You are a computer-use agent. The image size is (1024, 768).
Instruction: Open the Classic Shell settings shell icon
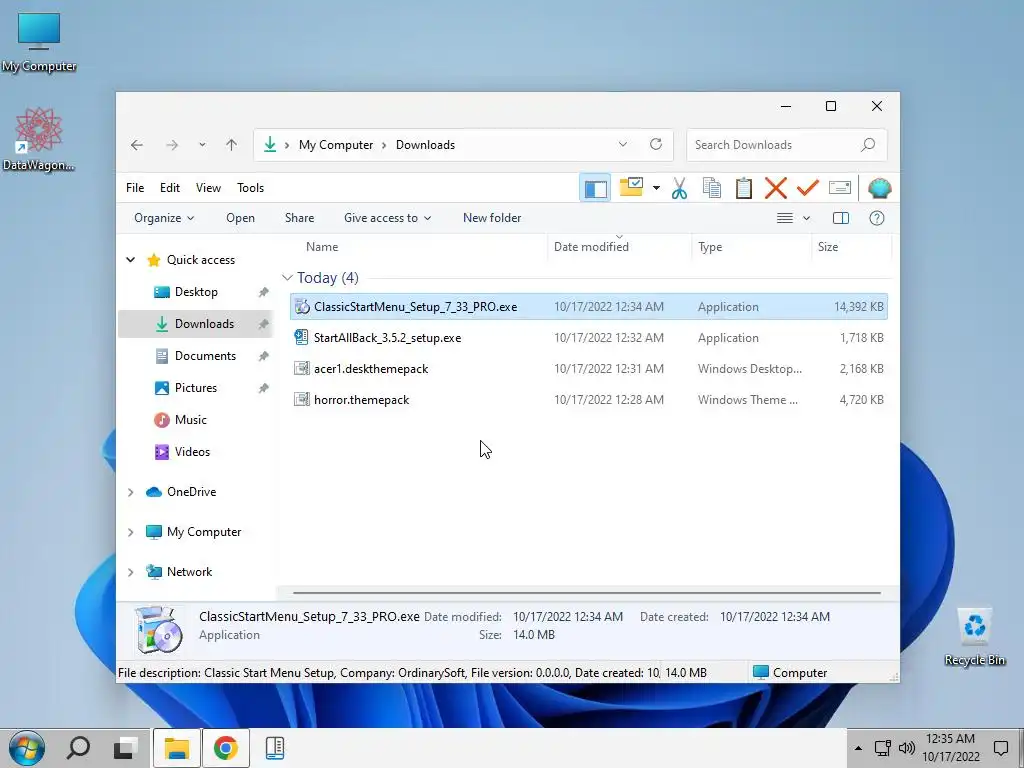[880, 188]
